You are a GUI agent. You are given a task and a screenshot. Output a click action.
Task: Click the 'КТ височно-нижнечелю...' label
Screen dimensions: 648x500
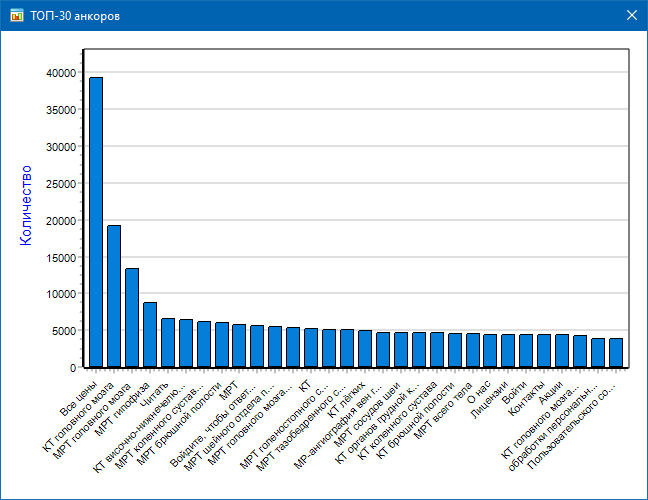point(139,429)
